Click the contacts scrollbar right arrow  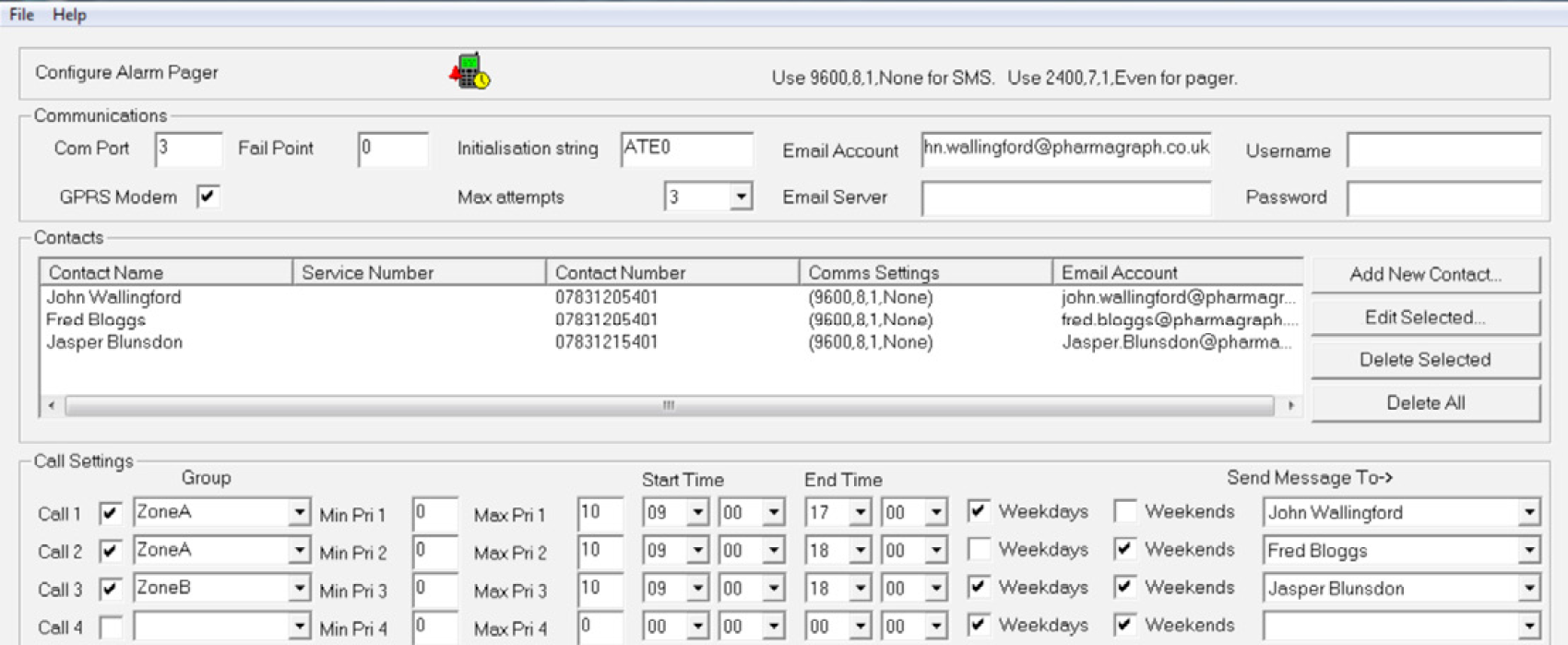coord(1290,405)
